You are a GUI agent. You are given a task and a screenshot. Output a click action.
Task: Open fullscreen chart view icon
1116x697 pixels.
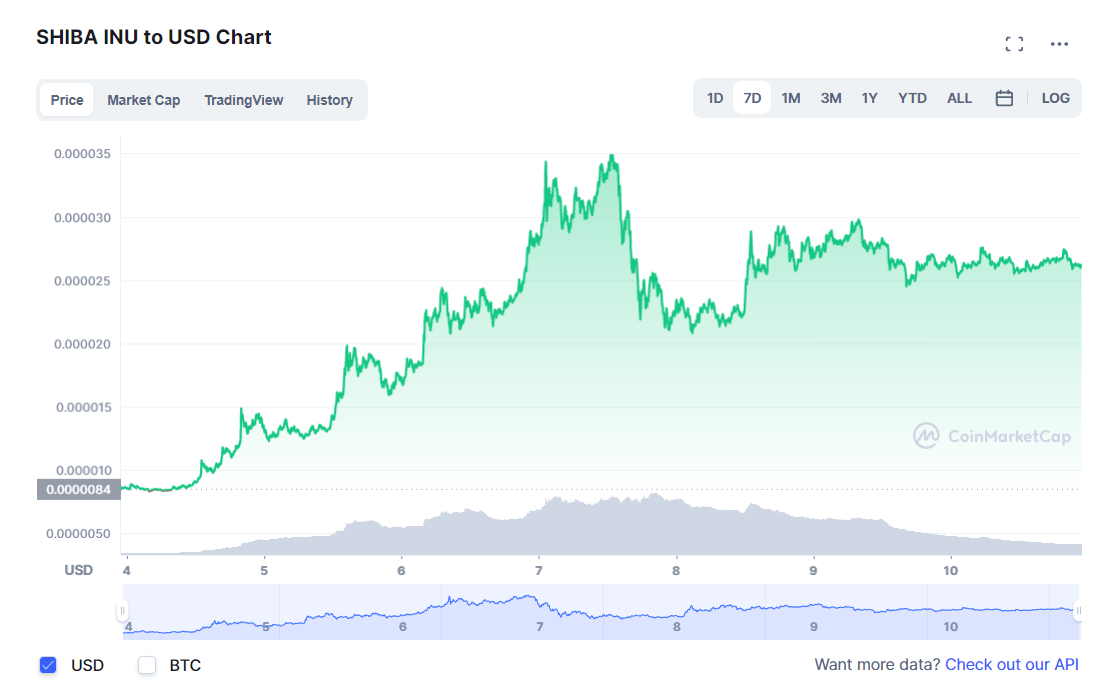click(x=1014, y=44)
